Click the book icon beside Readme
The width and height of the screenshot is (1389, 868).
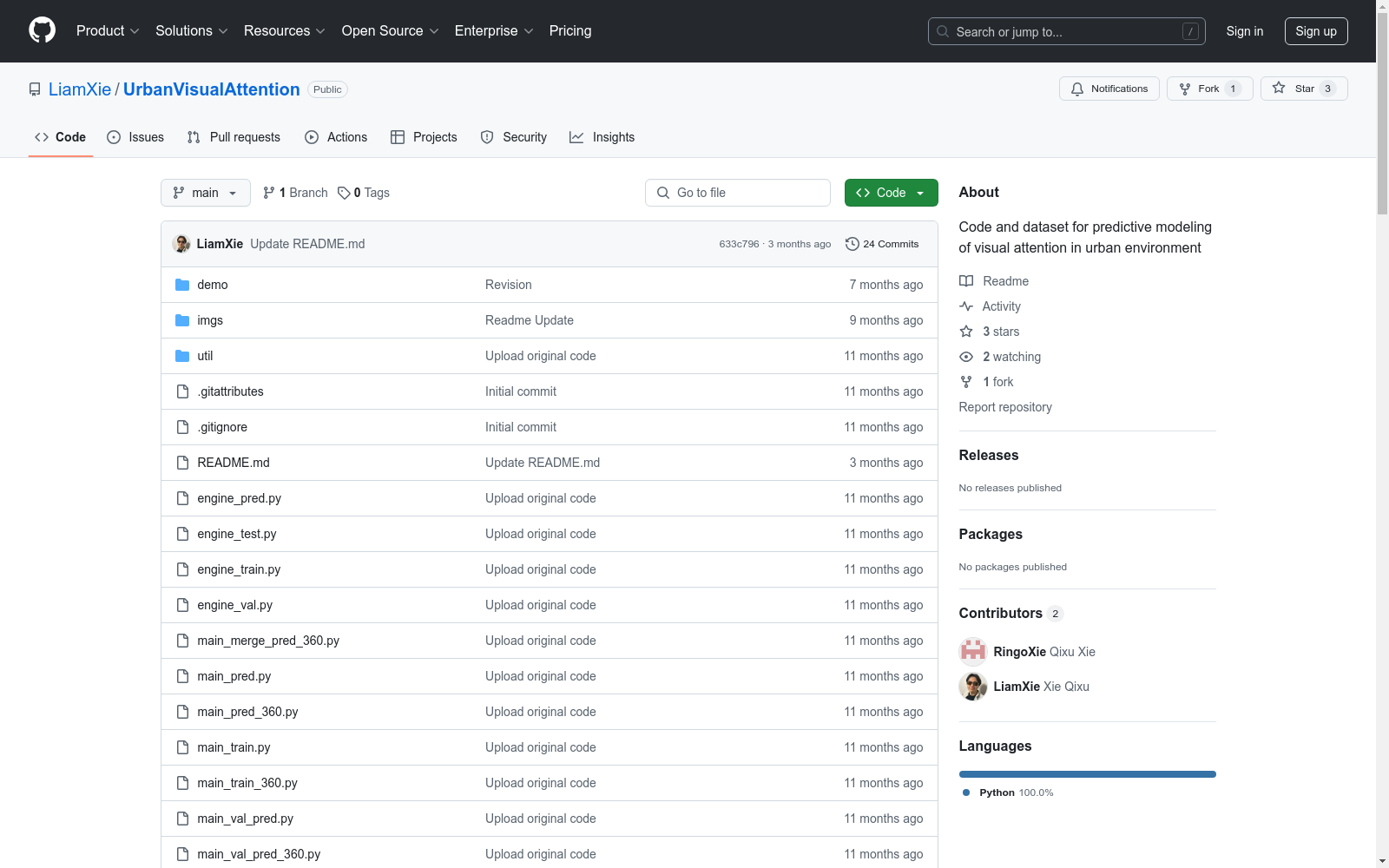click(x=966, y=281)
